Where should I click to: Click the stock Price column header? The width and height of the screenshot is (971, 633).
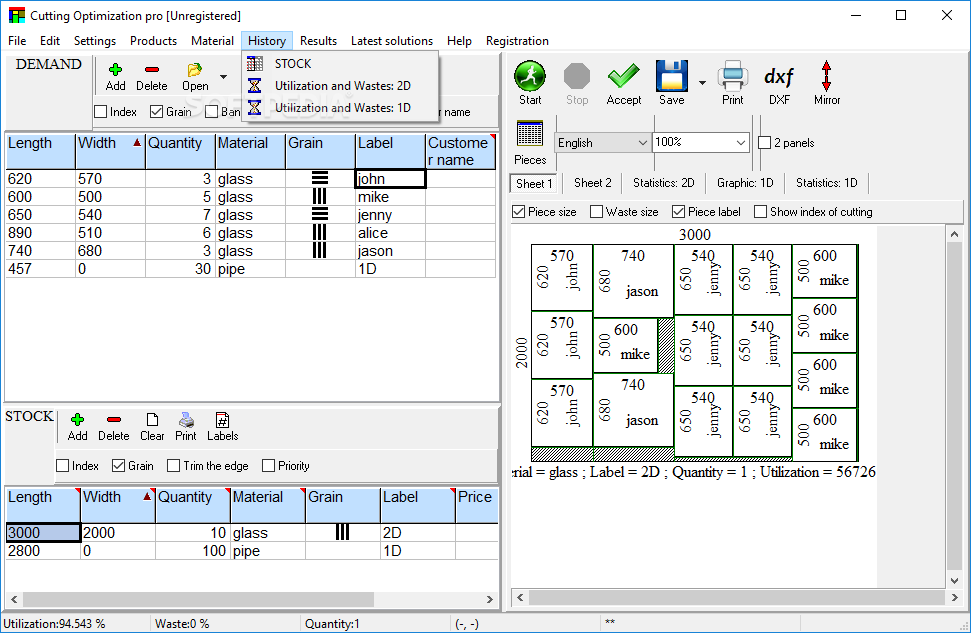[x=477, y=505]
